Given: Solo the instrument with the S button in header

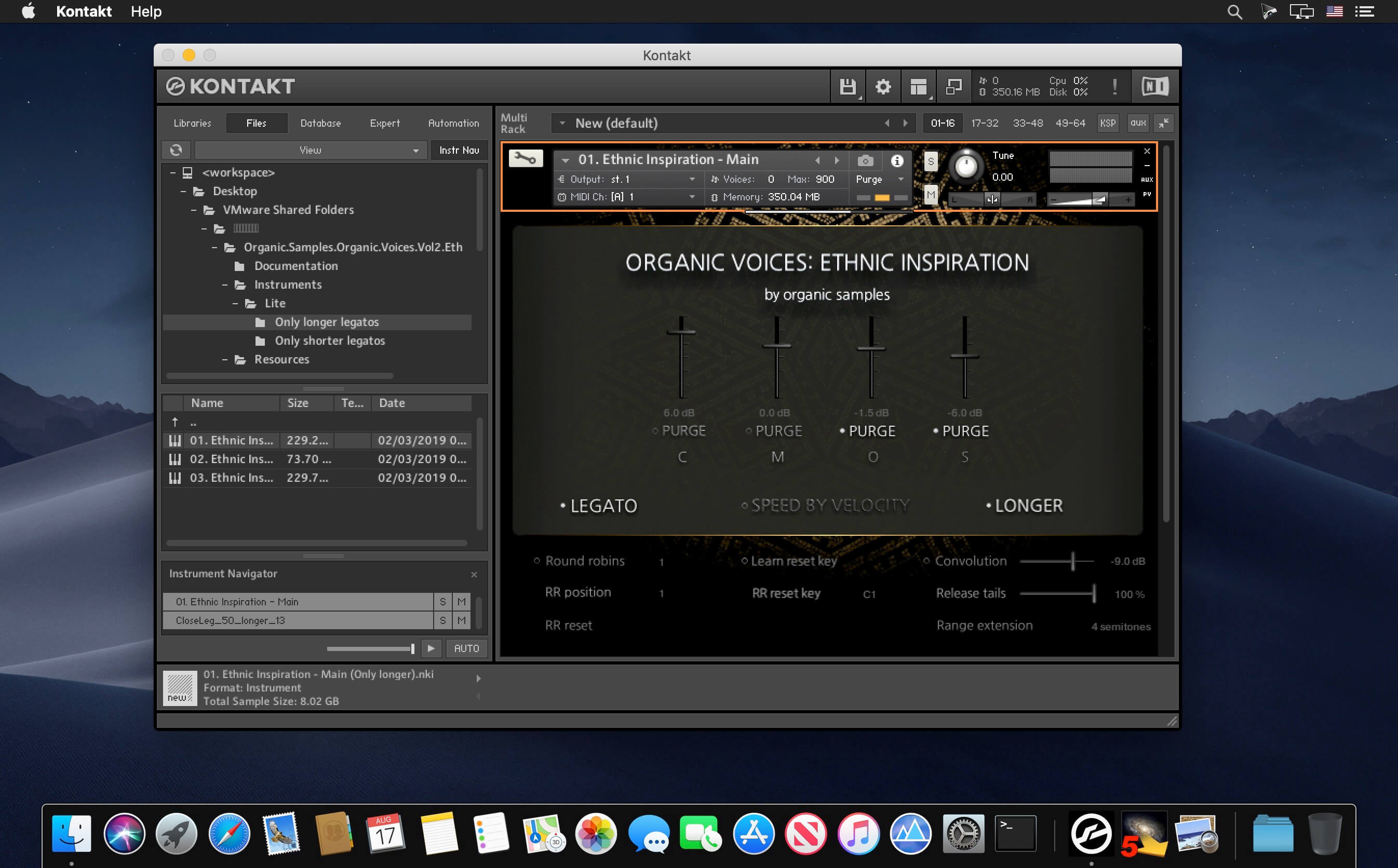Looking at the screenshot, I should [931, 161].
